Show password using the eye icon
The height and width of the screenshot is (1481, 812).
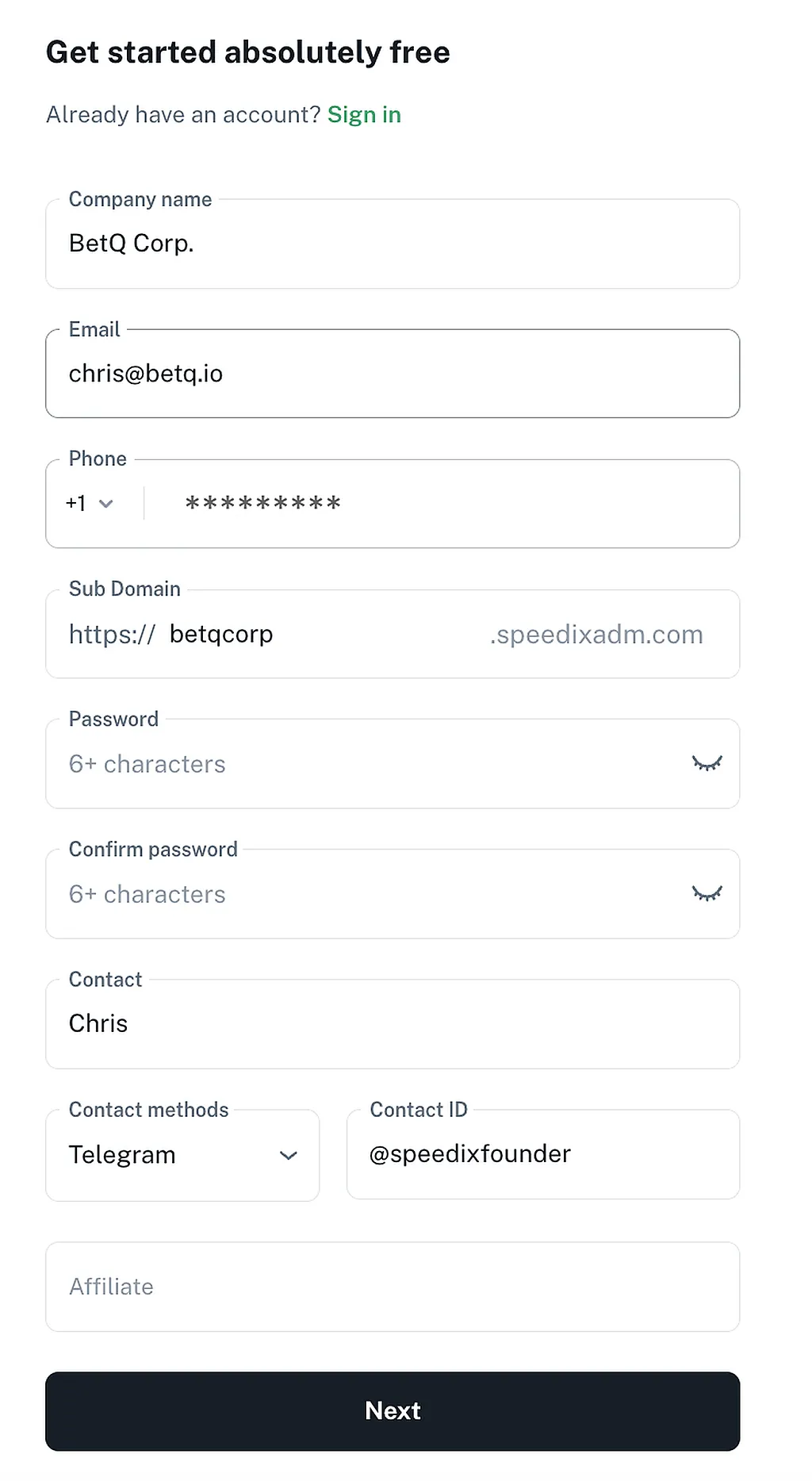click(707, 764)
